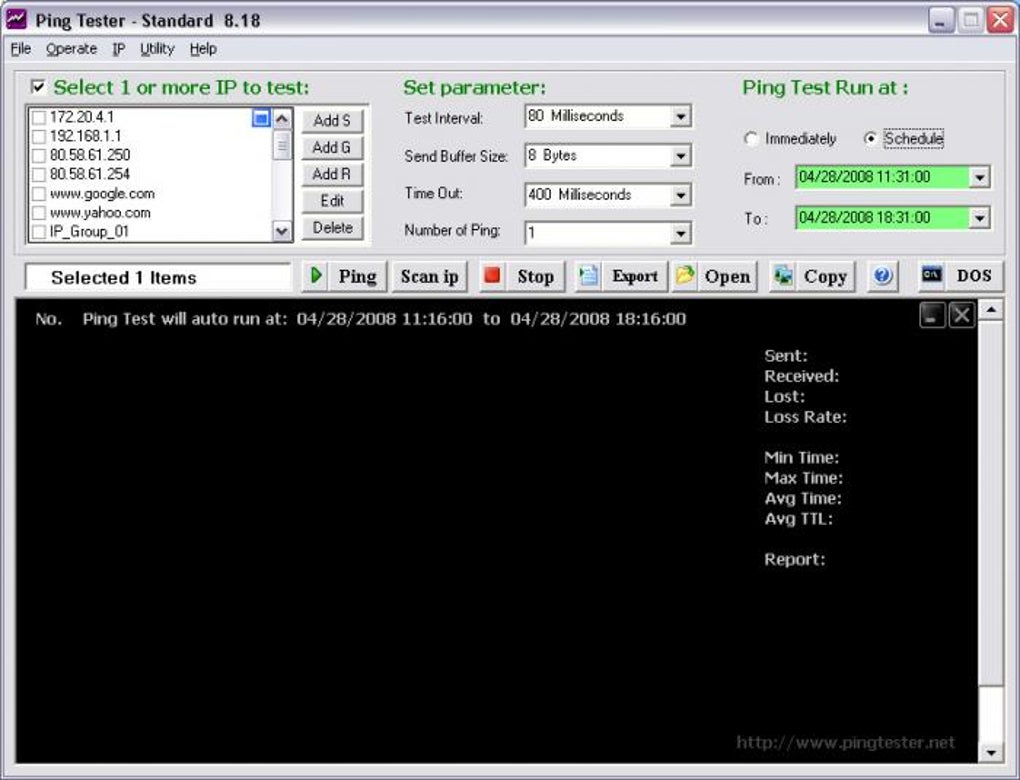Open the To date-time dropdown arrow

tap(979, 218)
